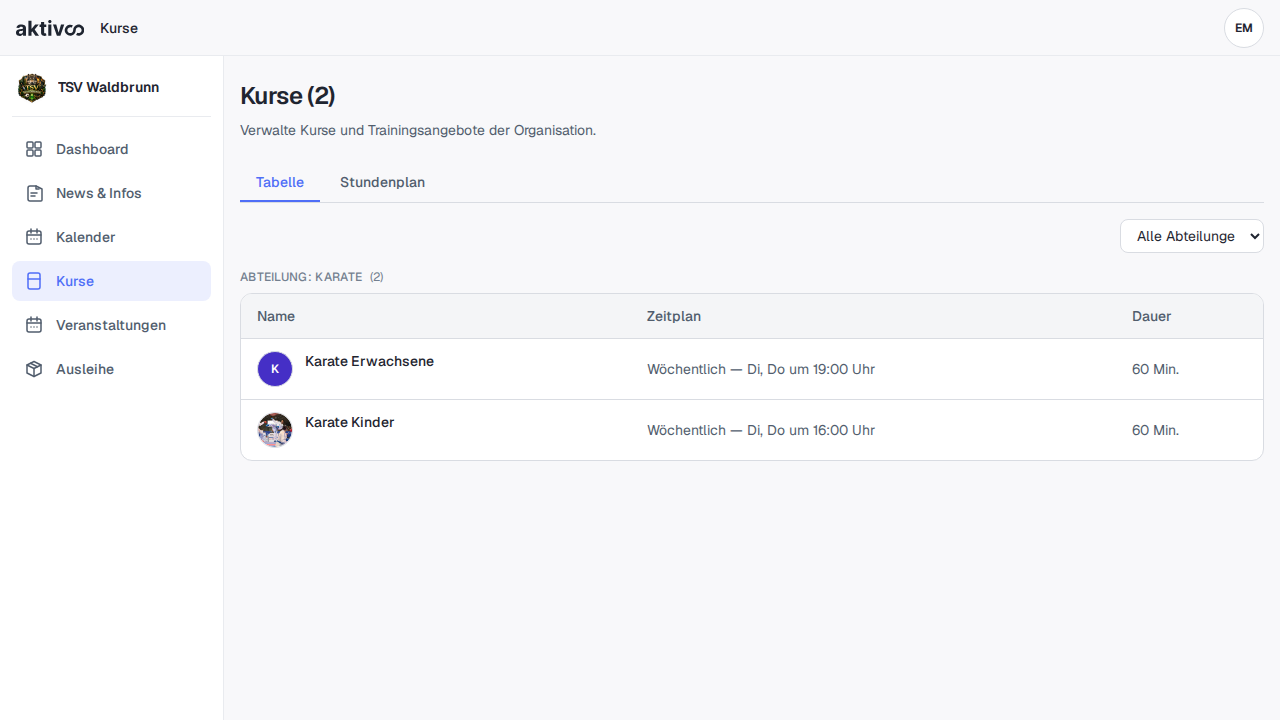Select the Tabelle tab

tap(280, 183)
